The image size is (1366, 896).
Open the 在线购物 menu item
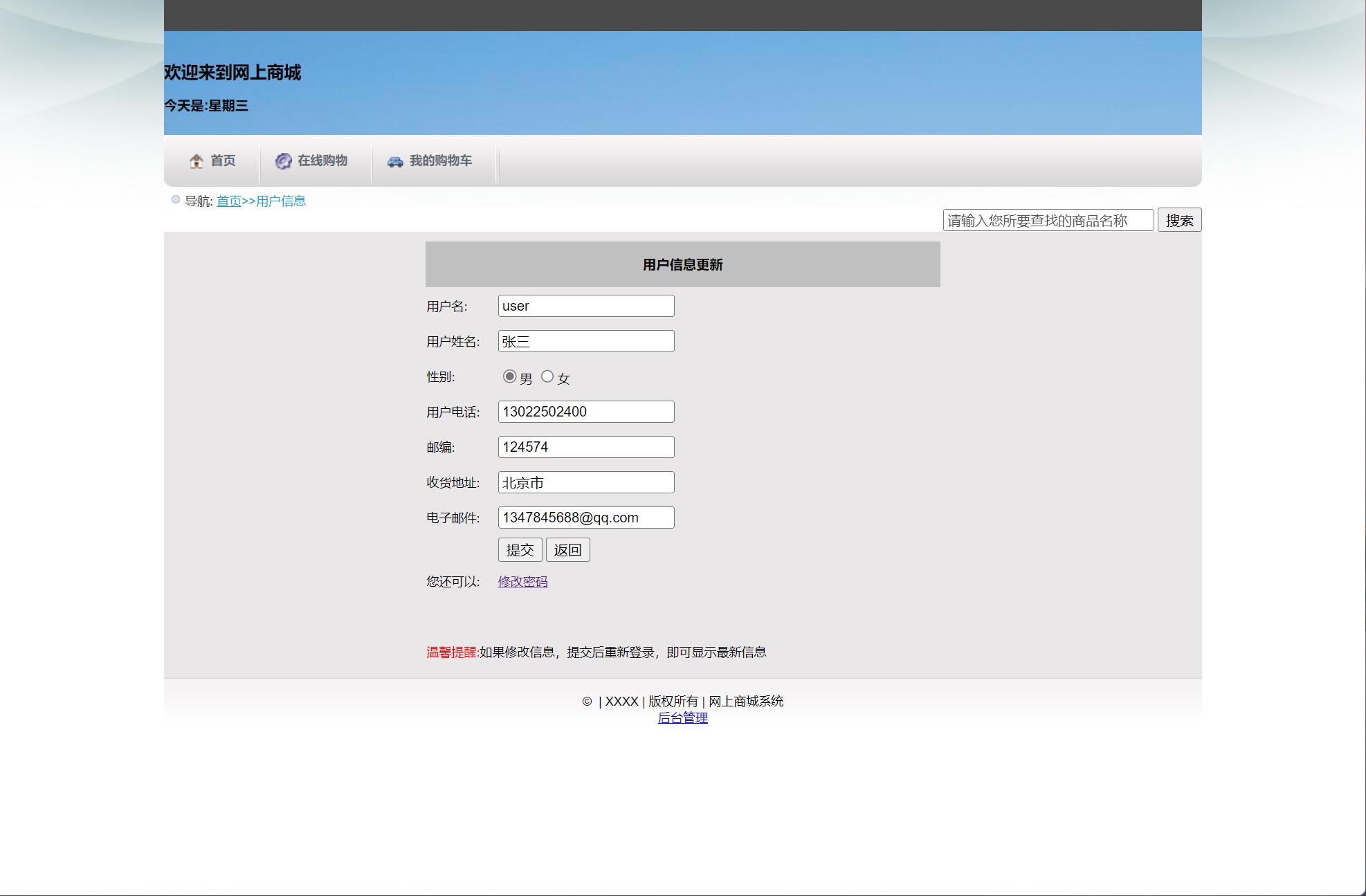(x=322, y=161)
